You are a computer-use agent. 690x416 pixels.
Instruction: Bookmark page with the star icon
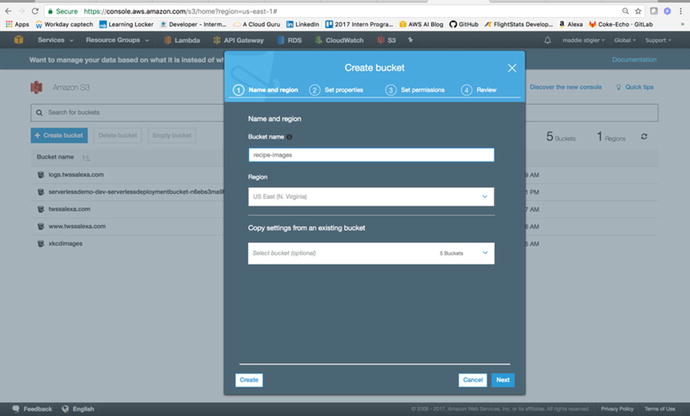click(637, 9)
